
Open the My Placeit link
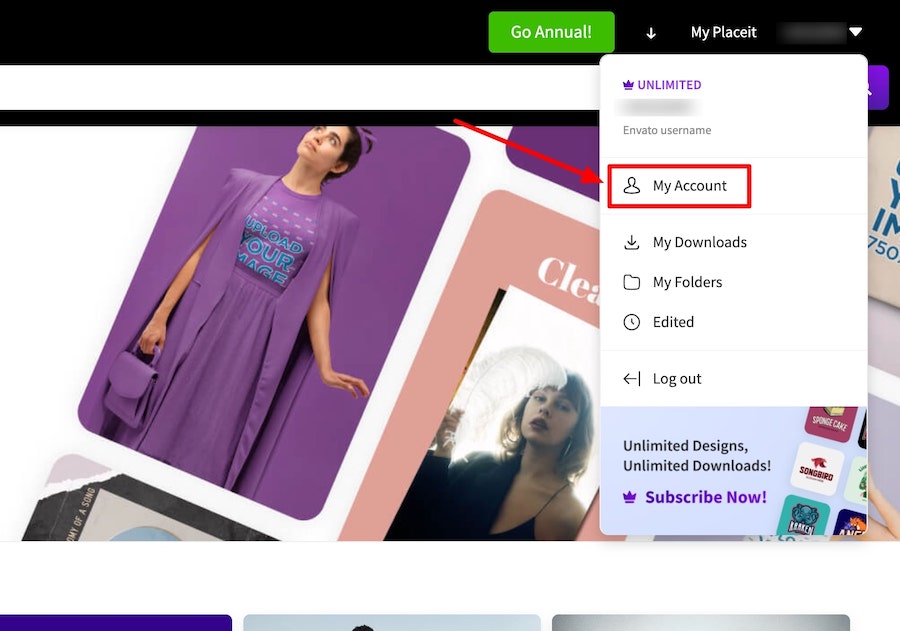pyautogui.click(x=723, y=32)
